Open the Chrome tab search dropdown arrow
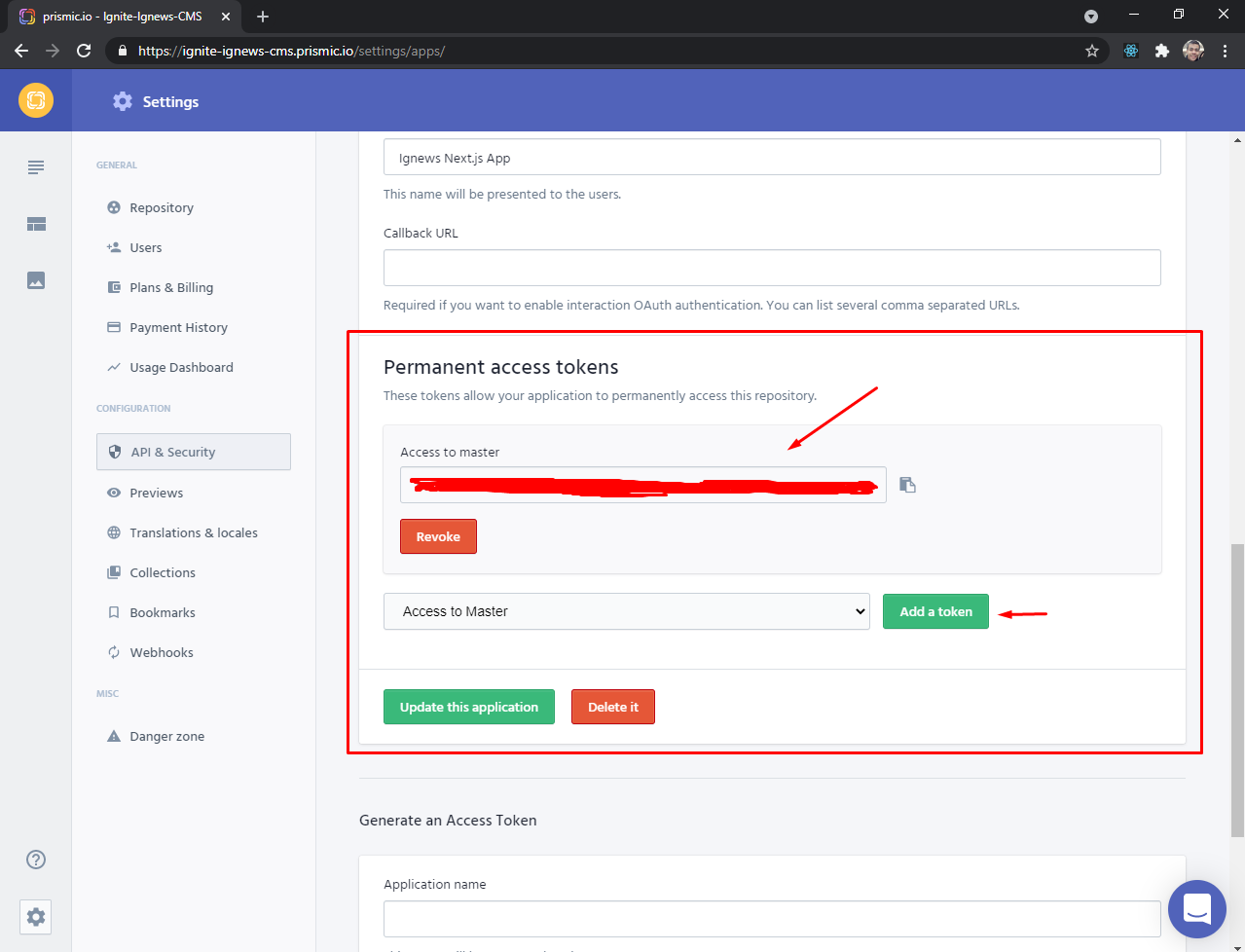The width and height of the screenshot is (1245, 952). pos(1091,17)
